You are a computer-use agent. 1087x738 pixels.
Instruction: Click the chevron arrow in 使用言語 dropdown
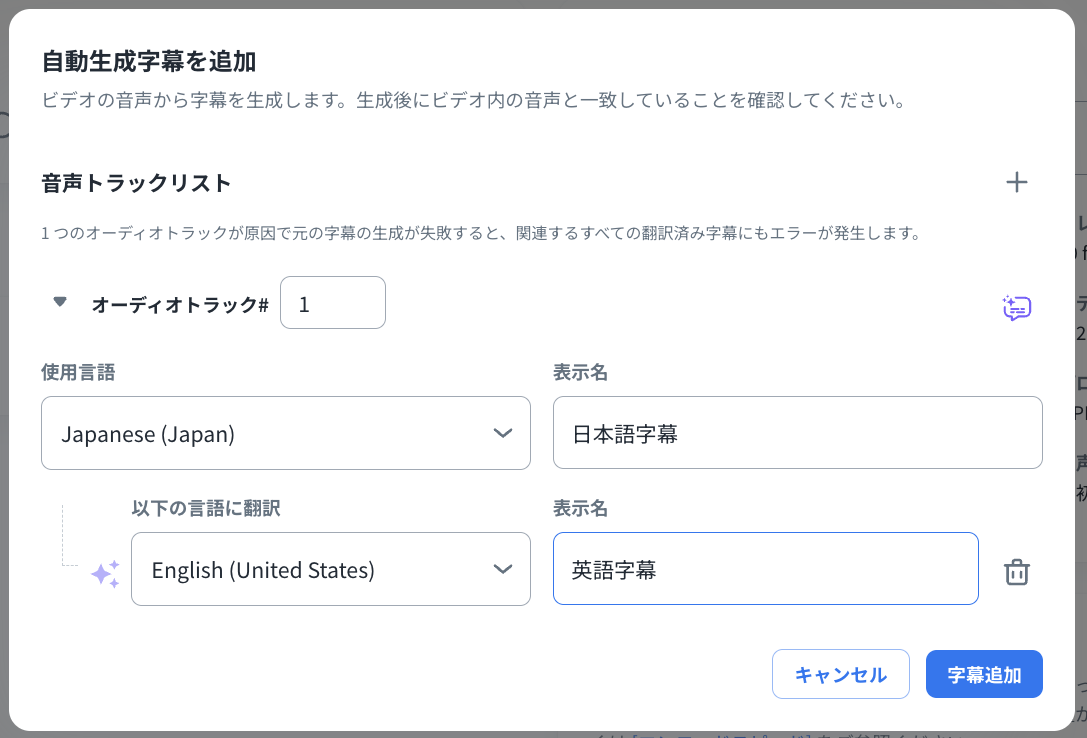coord(503,433)
